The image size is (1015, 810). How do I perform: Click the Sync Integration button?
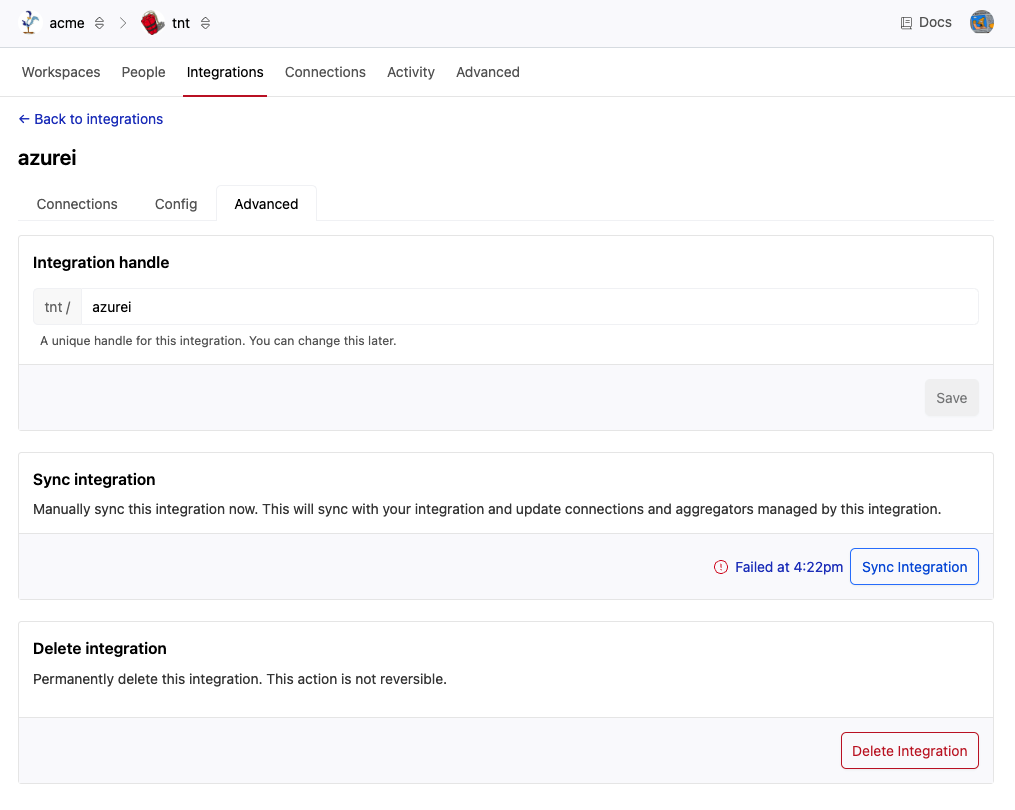[914, 567]
